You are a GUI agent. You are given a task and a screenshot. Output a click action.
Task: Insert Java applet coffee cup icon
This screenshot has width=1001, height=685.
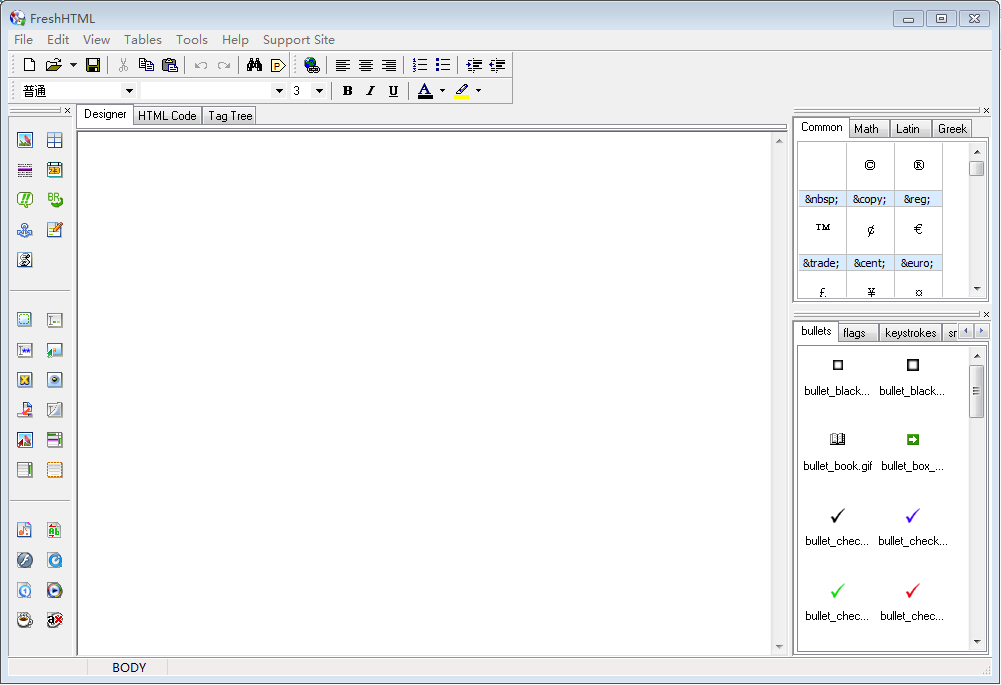pyautogui.click(x=25, y=620)
